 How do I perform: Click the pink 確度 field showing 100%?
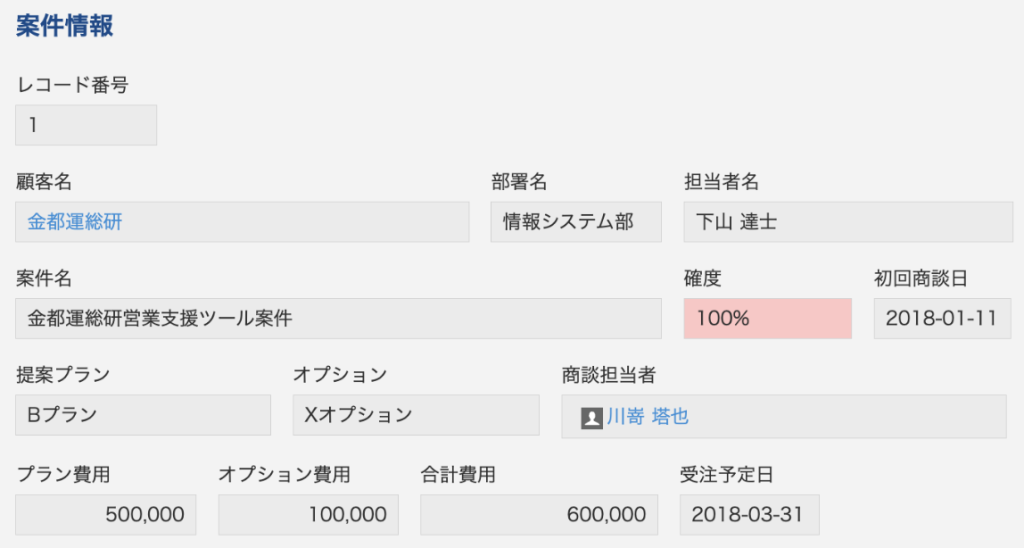tap(767, 319)
